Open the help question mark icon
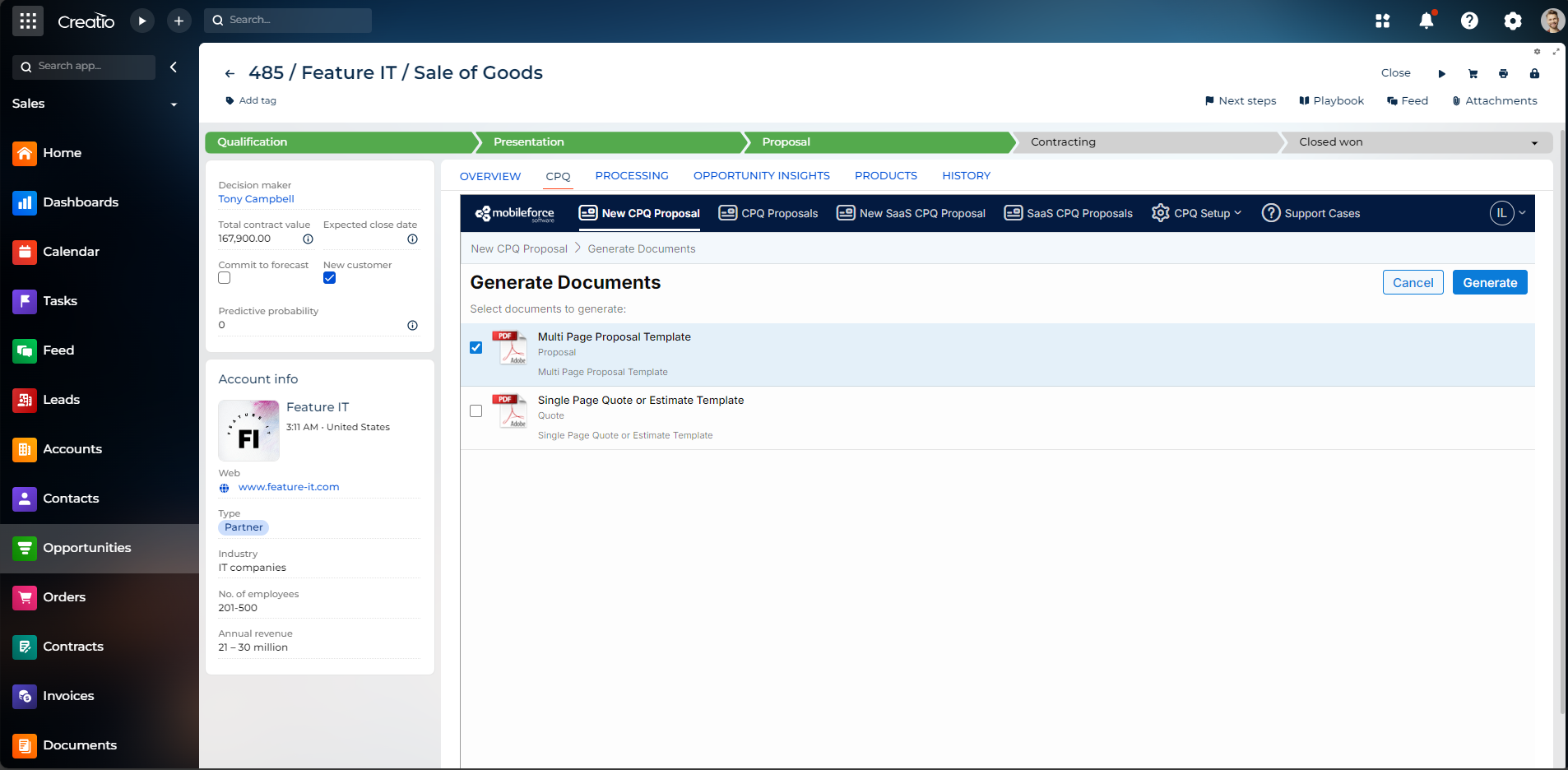Image resolution: width=1568 pixels, height=770 pixels. 1469,21
